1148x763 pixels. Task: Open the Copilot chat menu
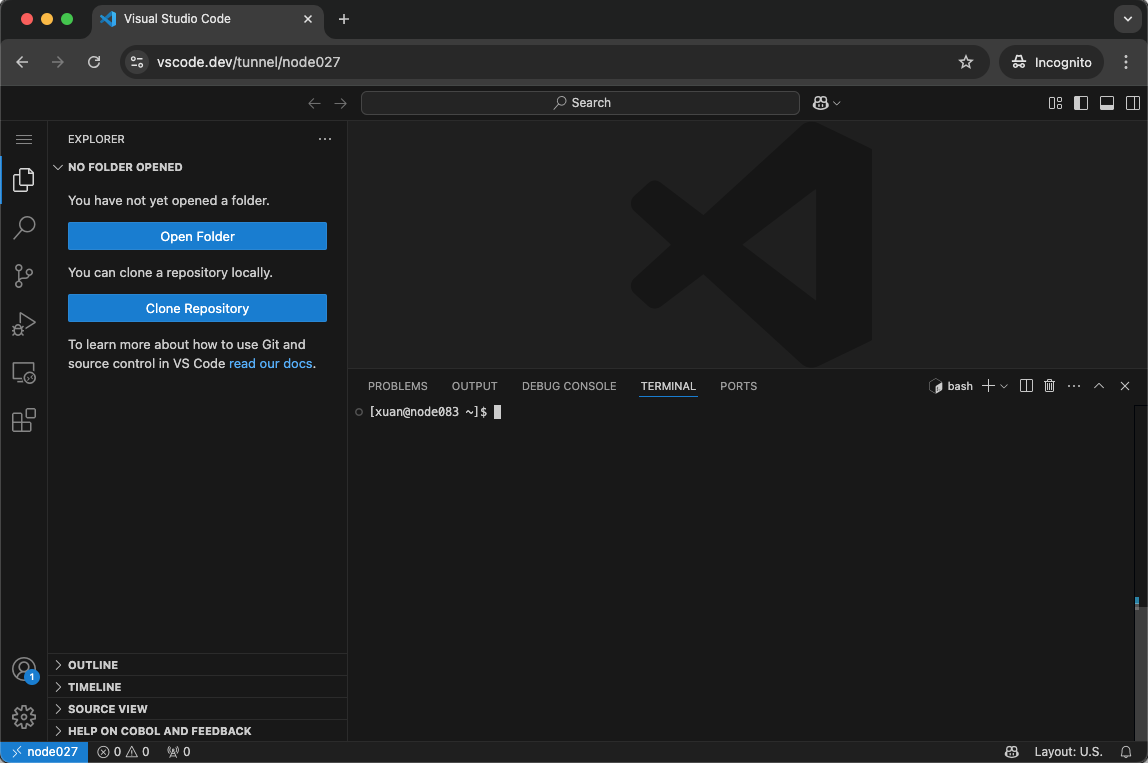point(826,103)
